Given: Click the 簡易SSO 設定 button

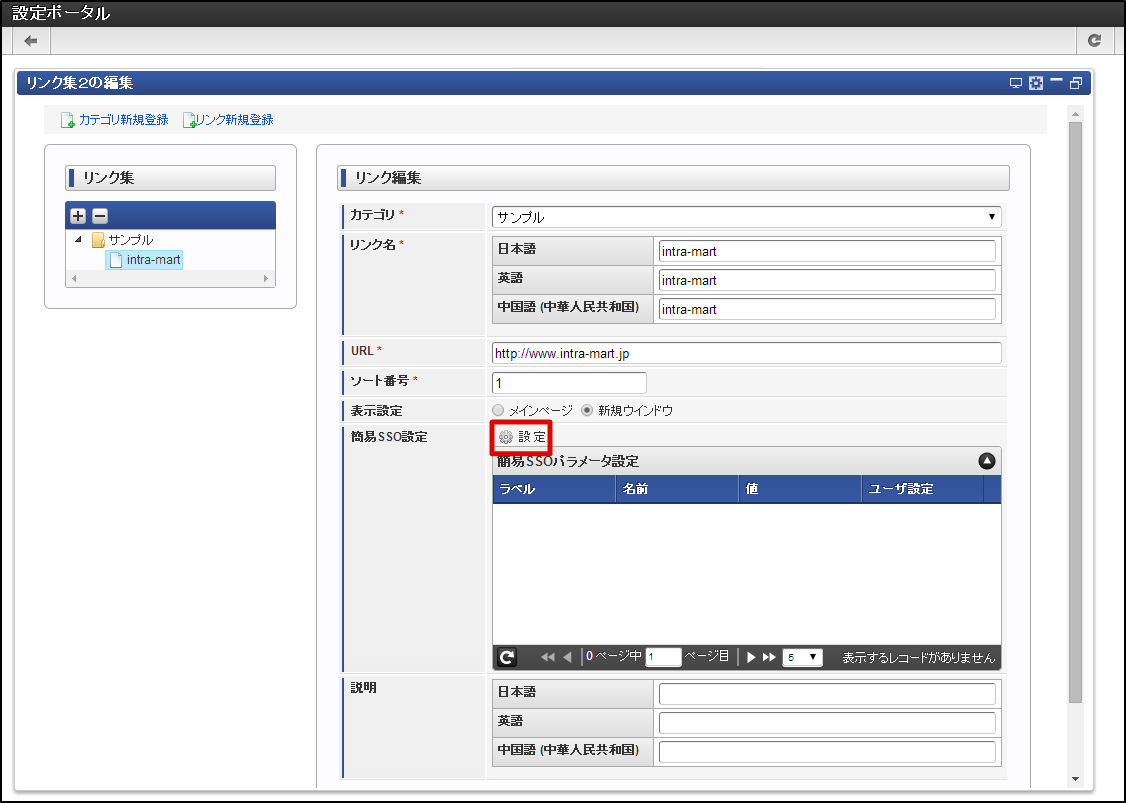Looking at the screenshot, I should 522,437.
